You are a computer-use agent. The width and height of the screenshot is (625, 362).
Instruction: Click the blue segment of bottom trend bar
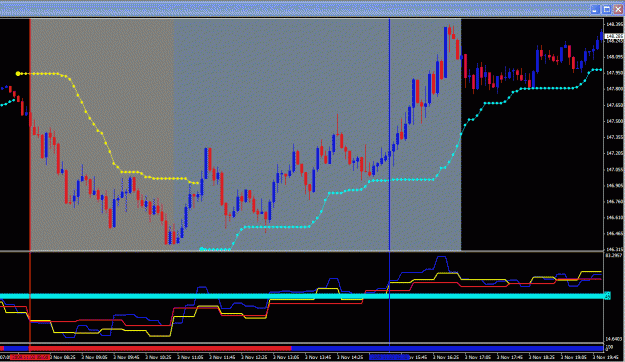(447, 348)
